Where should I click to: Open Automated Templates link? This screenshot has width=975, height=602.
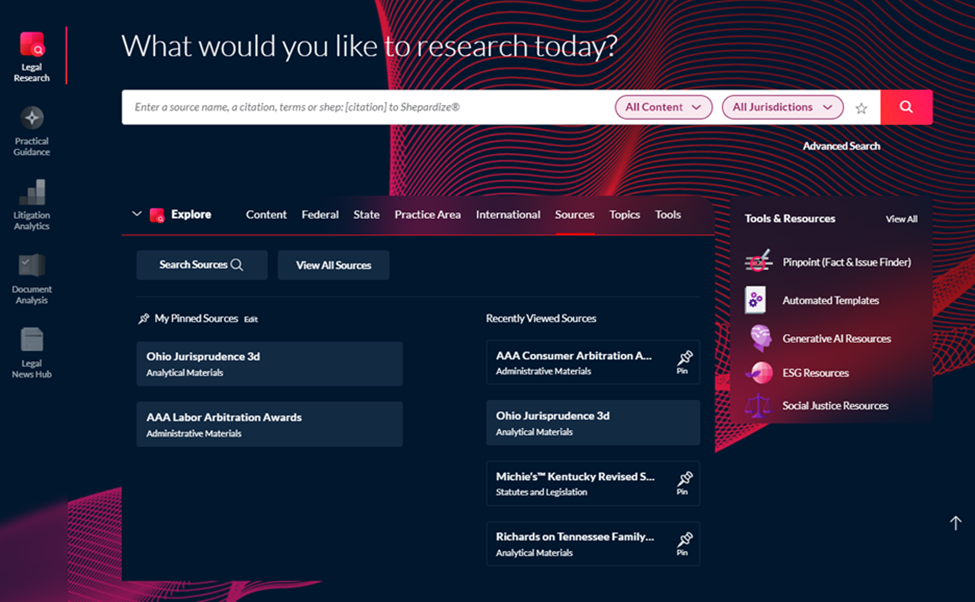pos(831,300)
